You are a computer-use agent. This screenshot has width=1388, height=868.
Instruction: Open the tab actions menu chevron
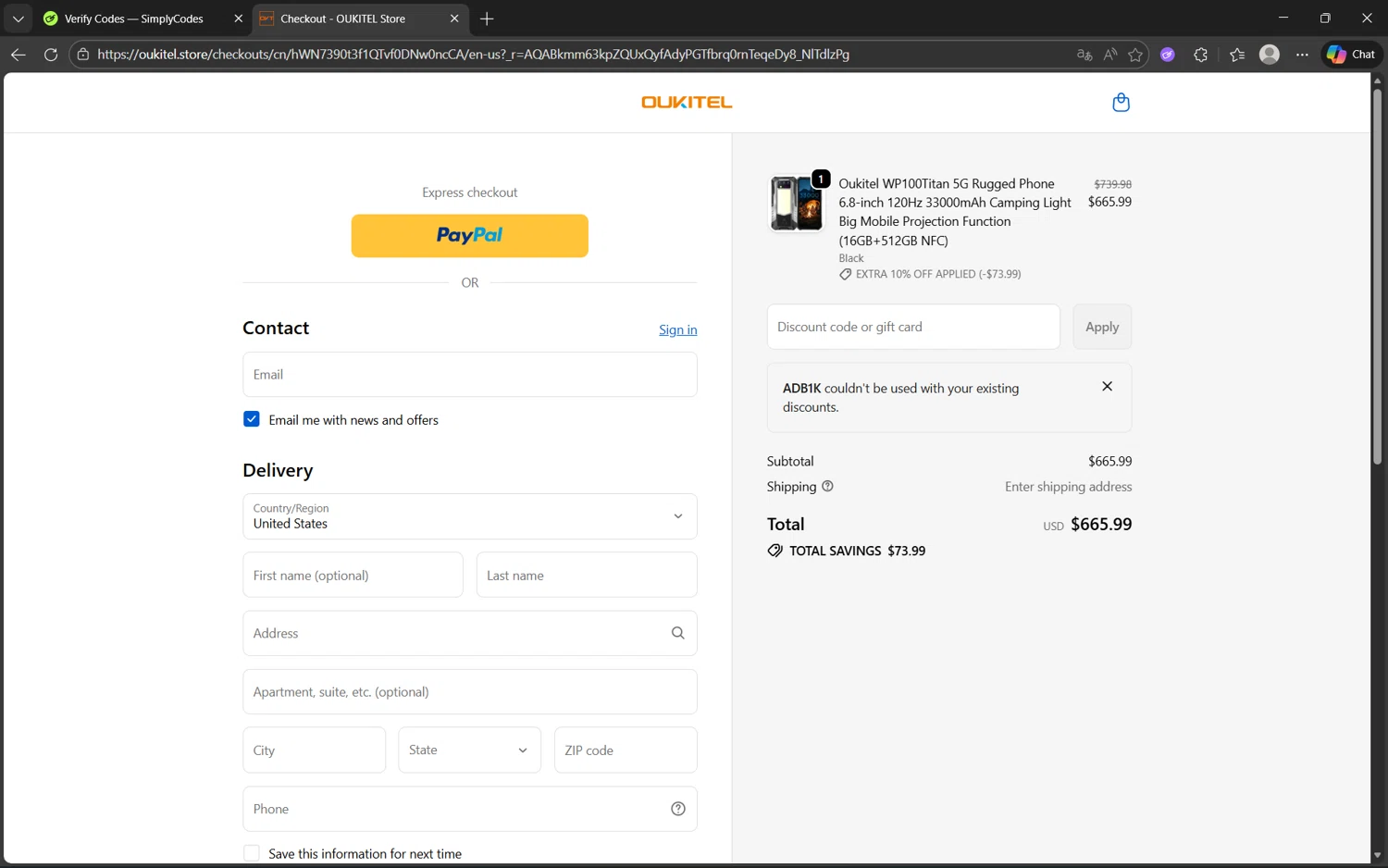19,19
